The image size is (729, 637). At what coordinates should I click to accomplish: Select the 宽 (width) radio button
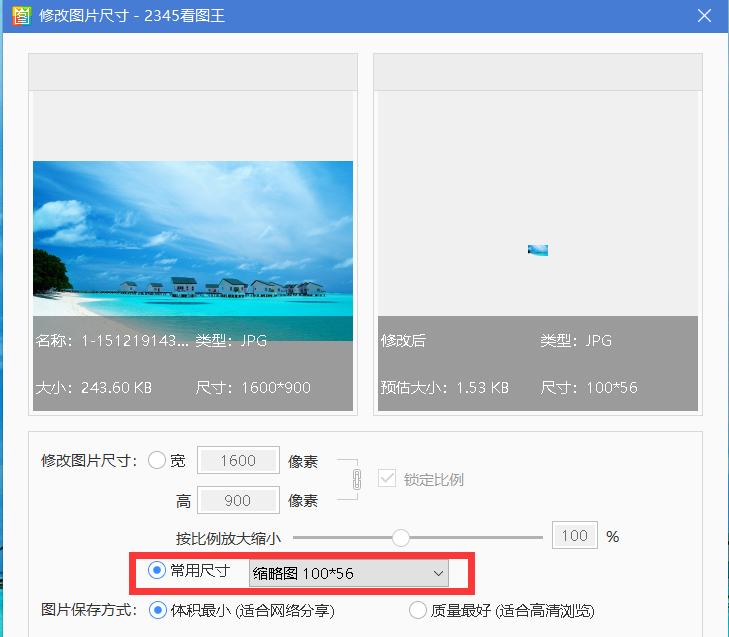(157, 461)
